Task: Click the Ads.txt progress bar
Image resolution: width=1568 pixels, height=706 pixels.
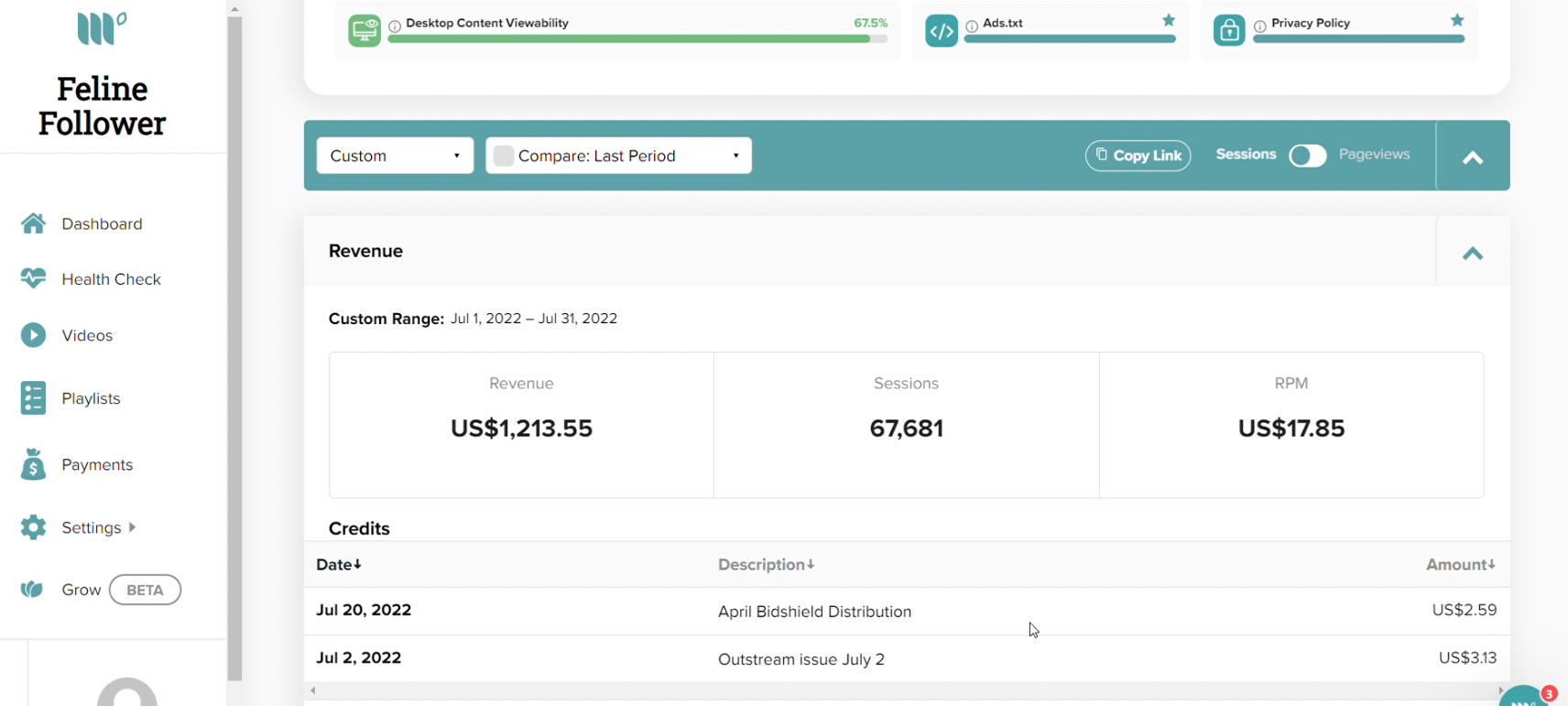Action: point(1070,39)
